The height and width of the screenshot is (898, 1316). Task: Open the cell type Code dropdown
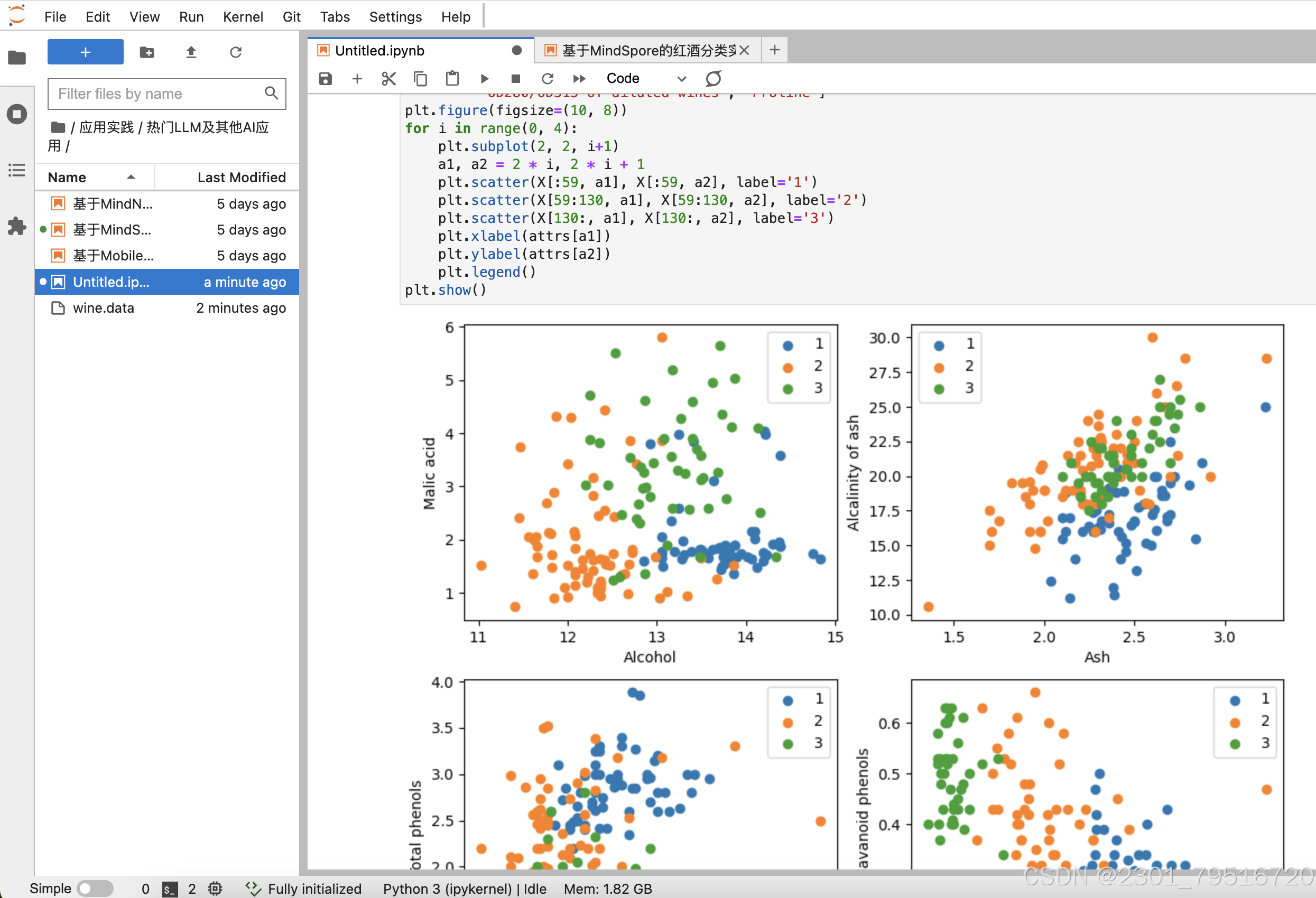coord(645,79)
